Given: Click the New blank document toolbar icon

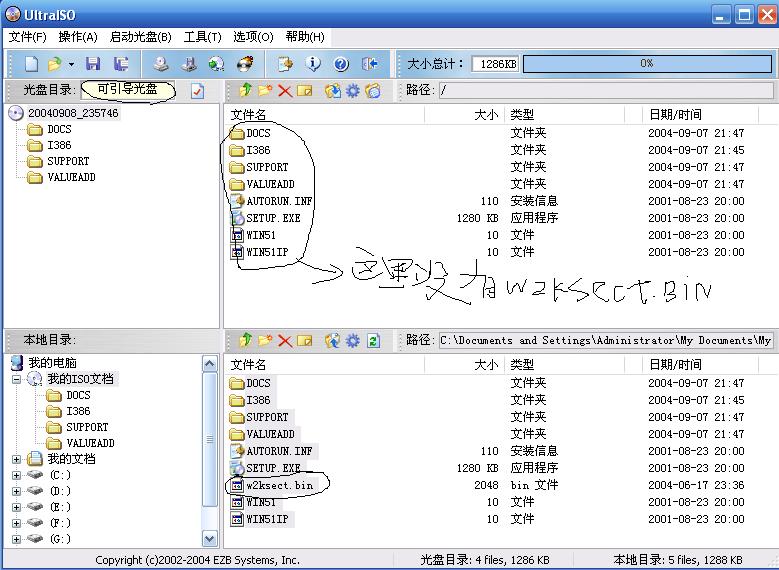Looking at the screenshot, I should [31, 64].
